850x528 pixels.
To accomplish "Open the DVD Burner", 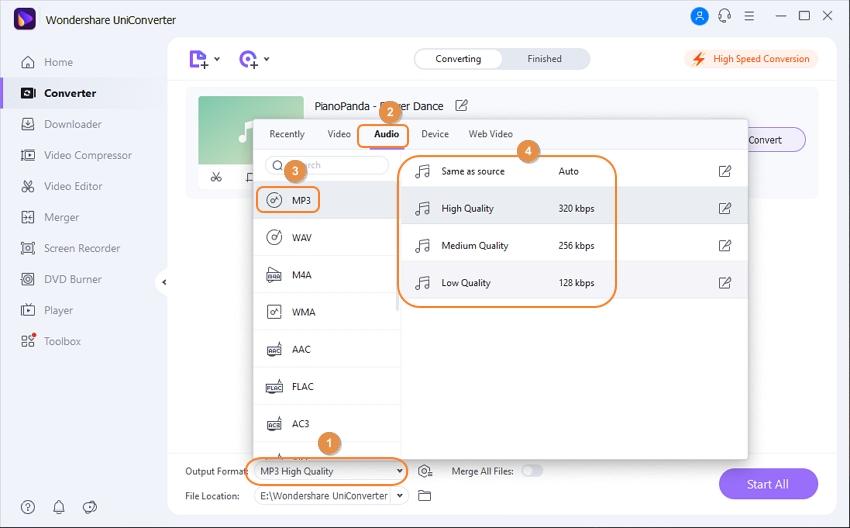I will tap(61, 279).
